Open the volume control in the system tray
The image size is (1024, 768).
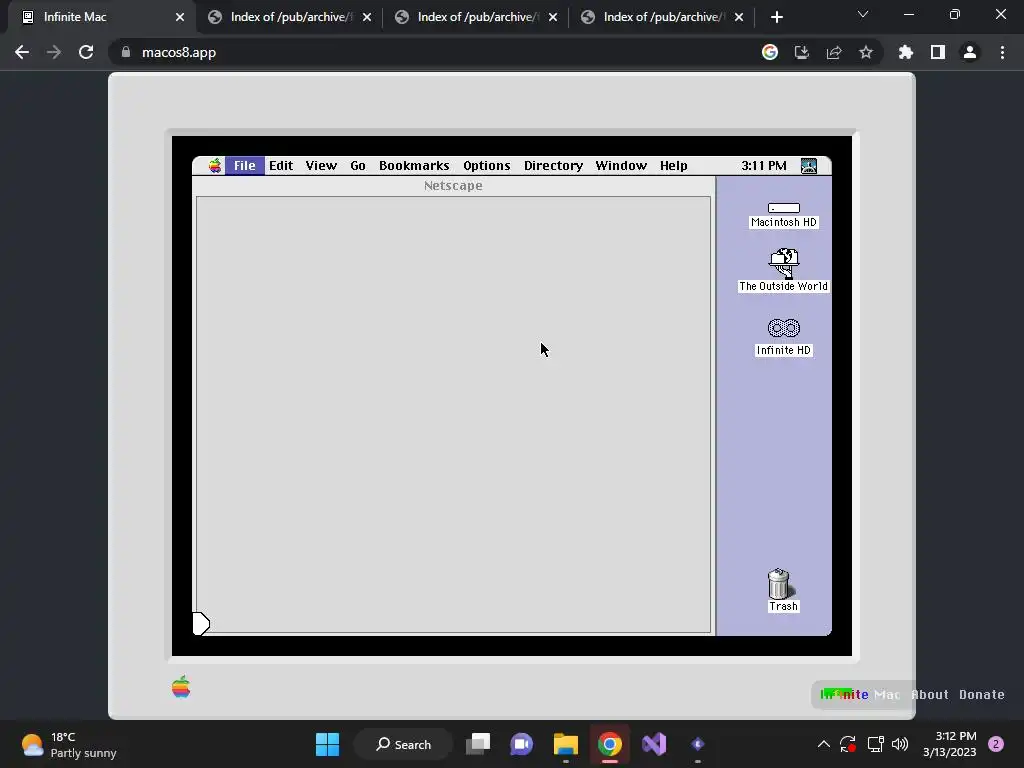[x=900, y=744]
